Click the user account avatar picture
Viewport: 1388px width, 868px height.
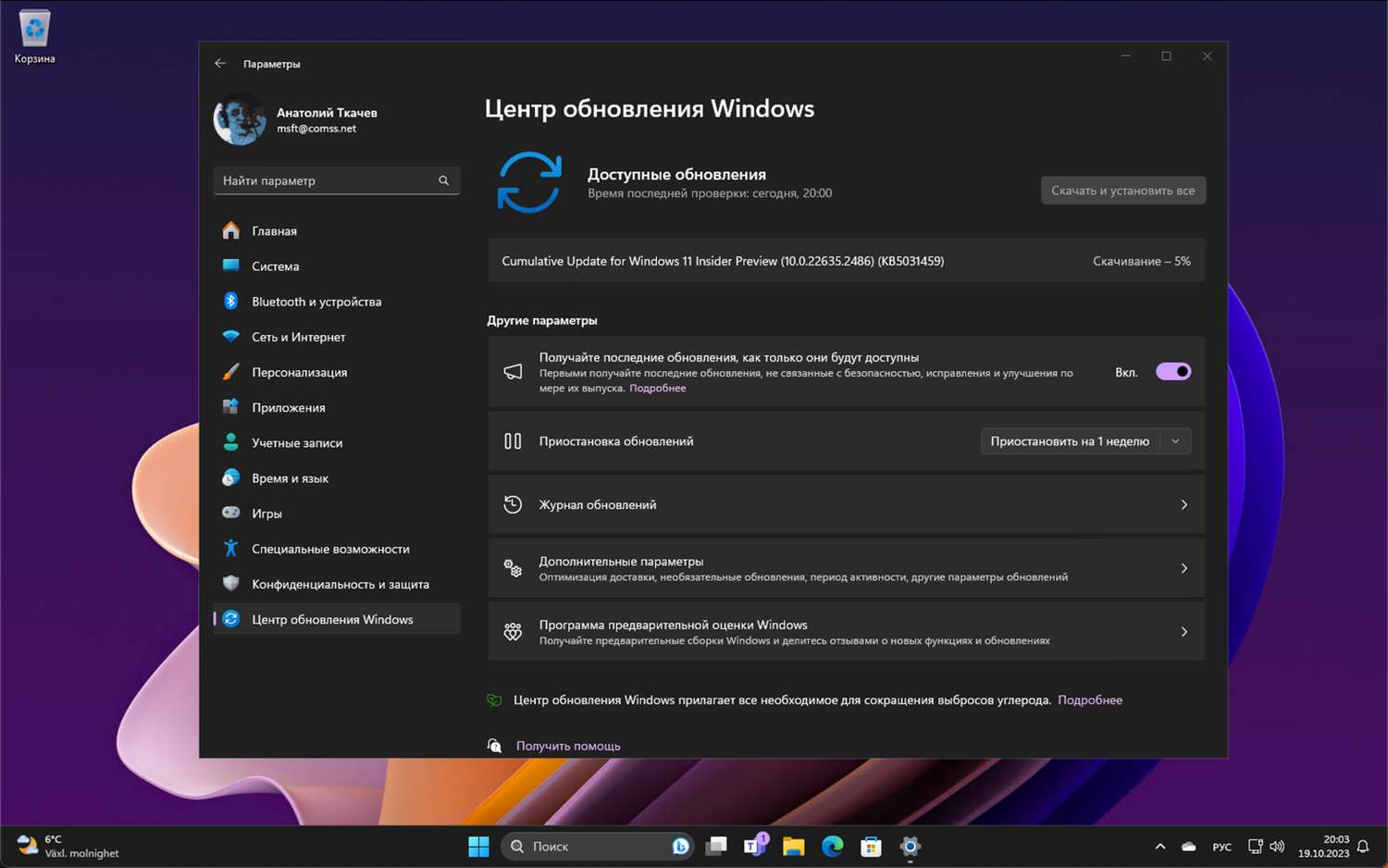[x=240, y=119]
